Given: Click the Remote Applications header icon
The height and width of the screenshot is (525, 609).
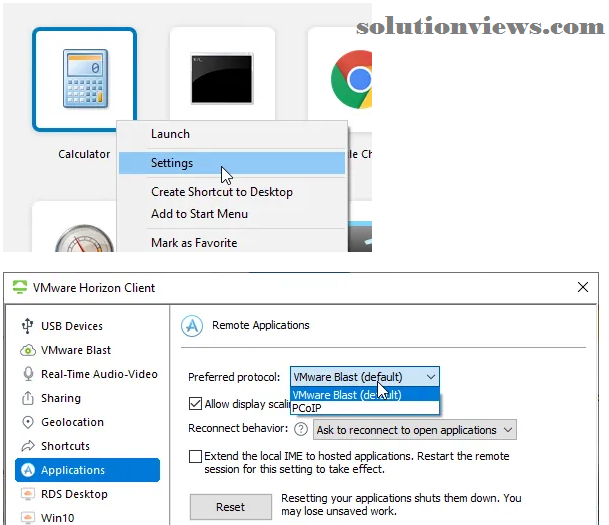Looking at the screenshot, I should click(x=192, y=326).
